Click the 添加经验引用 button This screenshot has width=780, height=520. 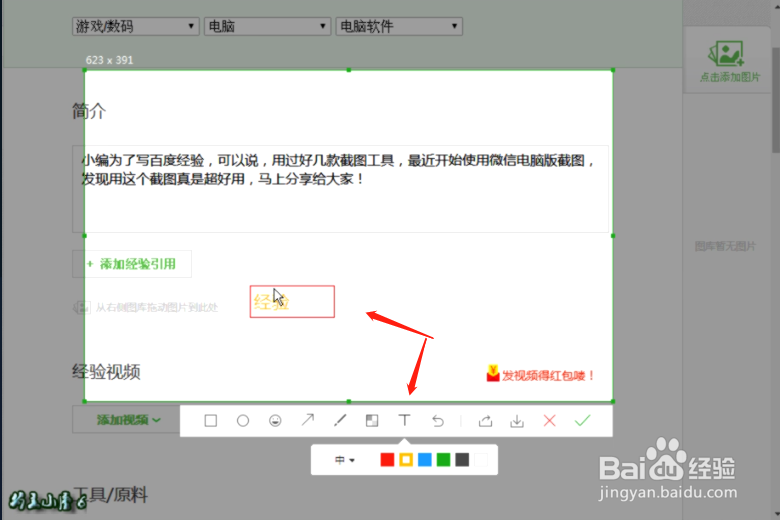[x=132, y=264]
